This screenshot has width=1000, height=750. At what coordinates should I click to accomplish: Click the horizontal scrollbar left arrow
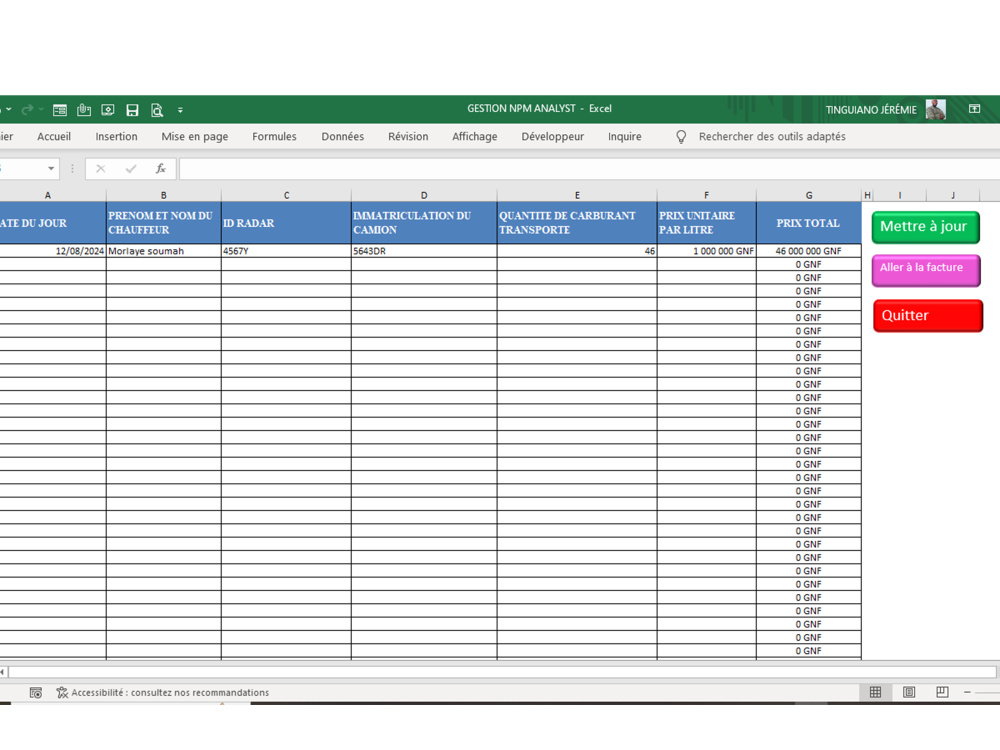[x=3, y=672]
